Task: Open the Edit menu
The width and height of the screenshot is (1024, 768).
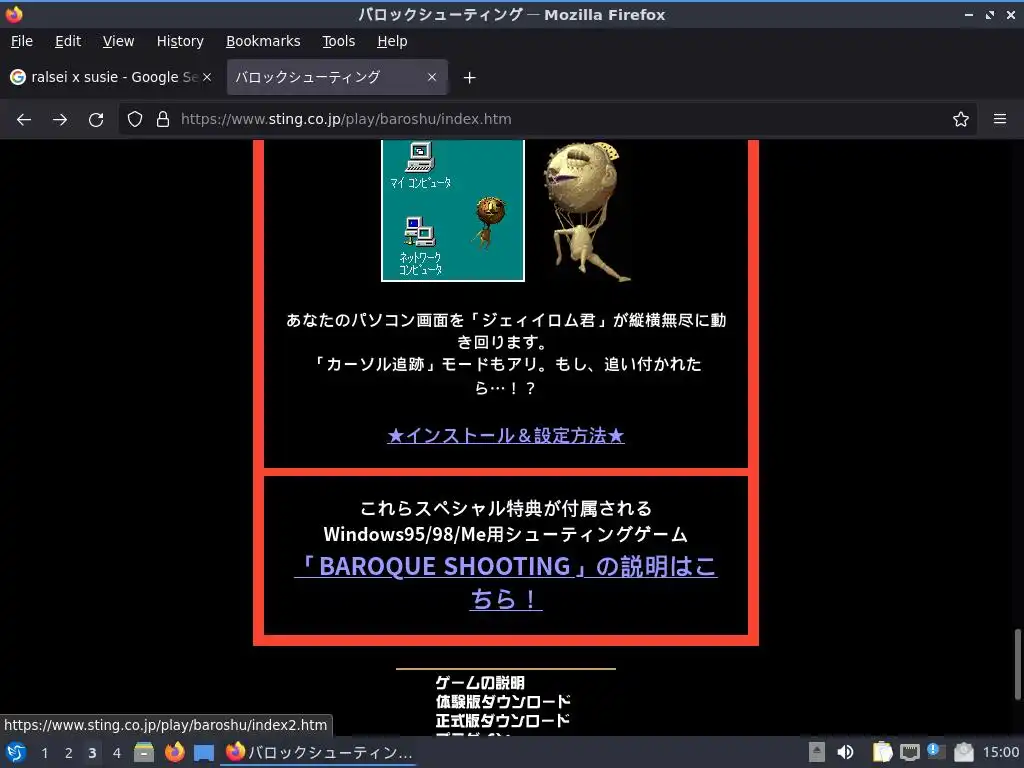Action: point(68,41)
